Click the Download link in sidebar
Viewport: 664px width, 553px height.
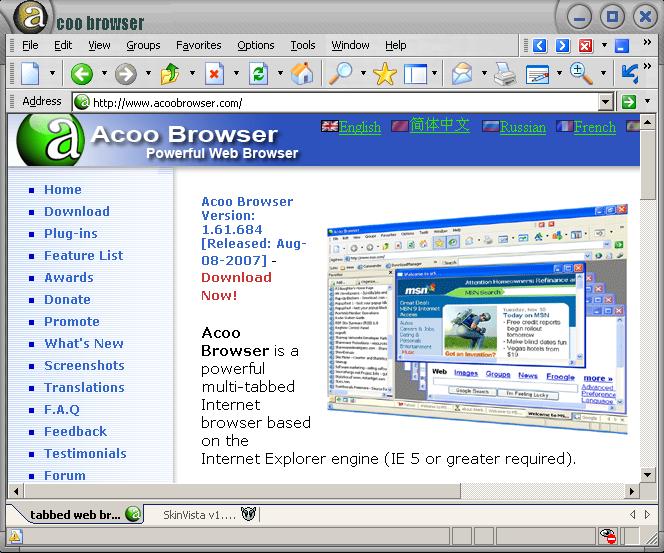tap(76, 211)
